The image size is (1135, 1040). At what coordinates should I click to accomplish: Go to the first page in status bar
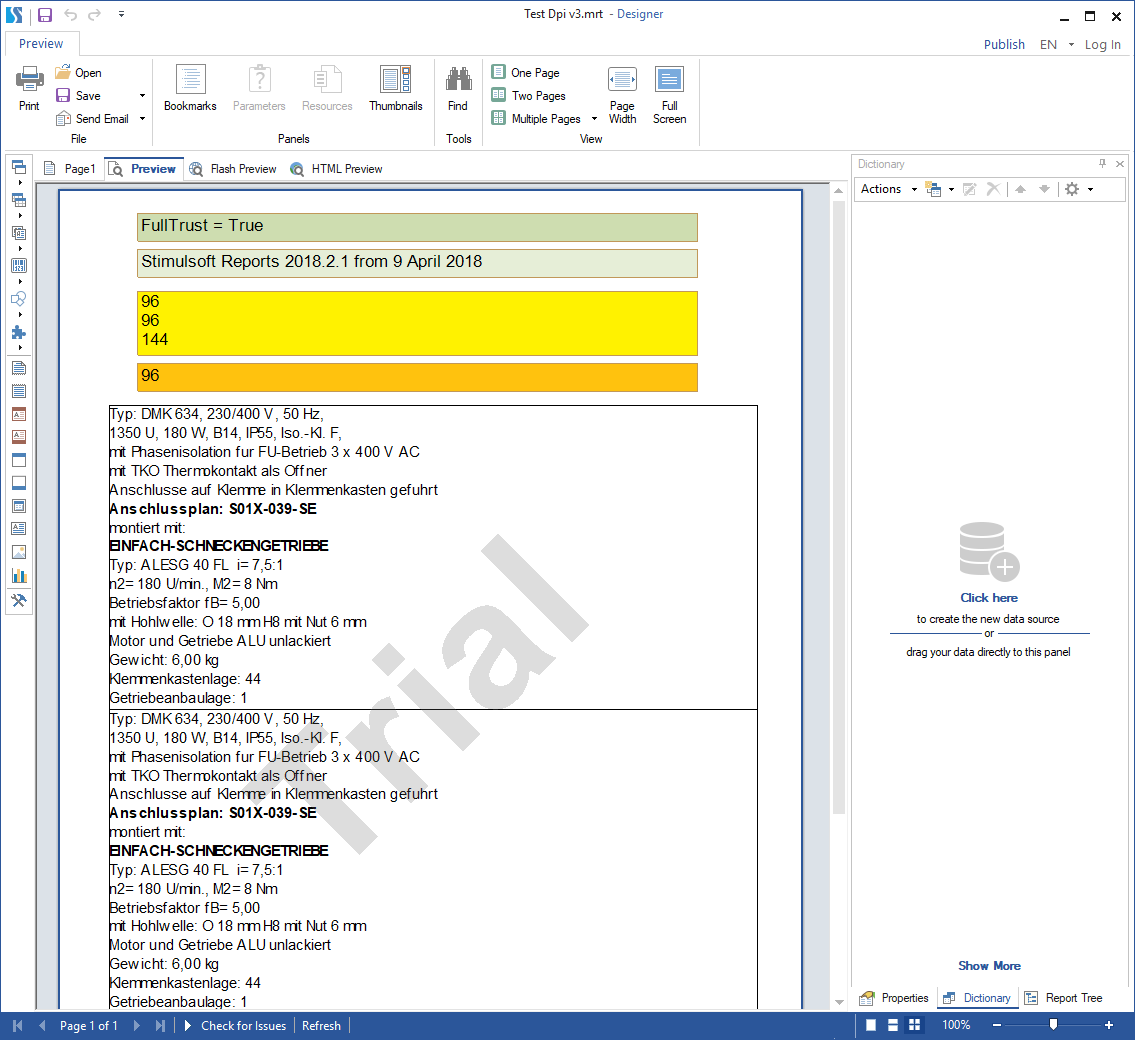point(17,1026)
